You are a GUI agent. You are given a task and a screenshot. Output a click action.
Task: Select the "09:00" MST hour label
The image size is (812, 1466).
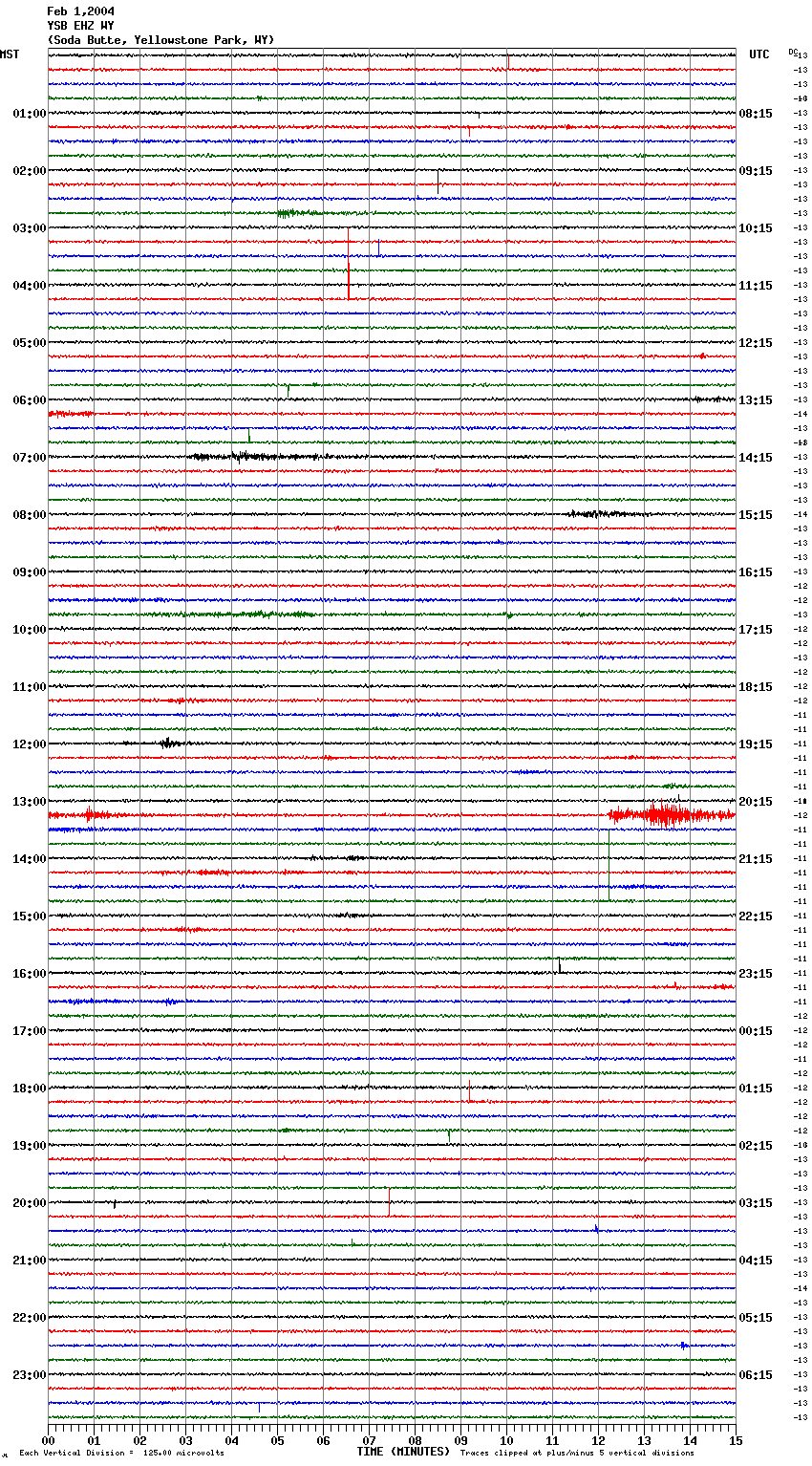(x=30, y=572)
